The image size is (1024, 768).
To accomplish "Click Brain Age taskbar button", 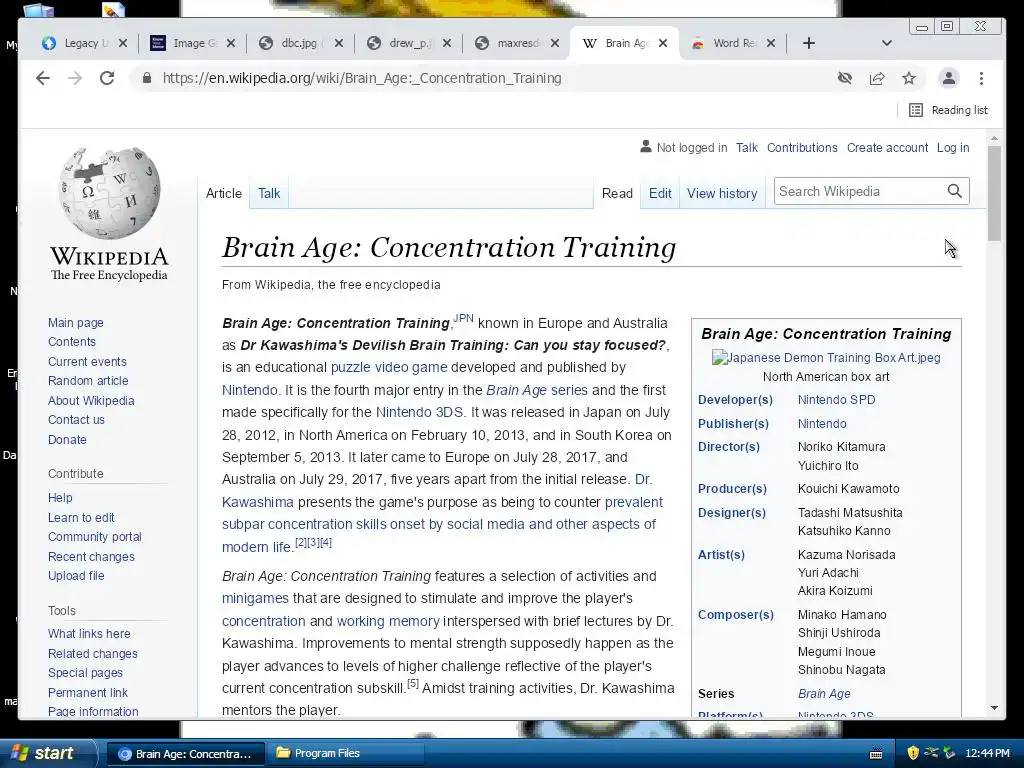I will click(x=185, y=754).
